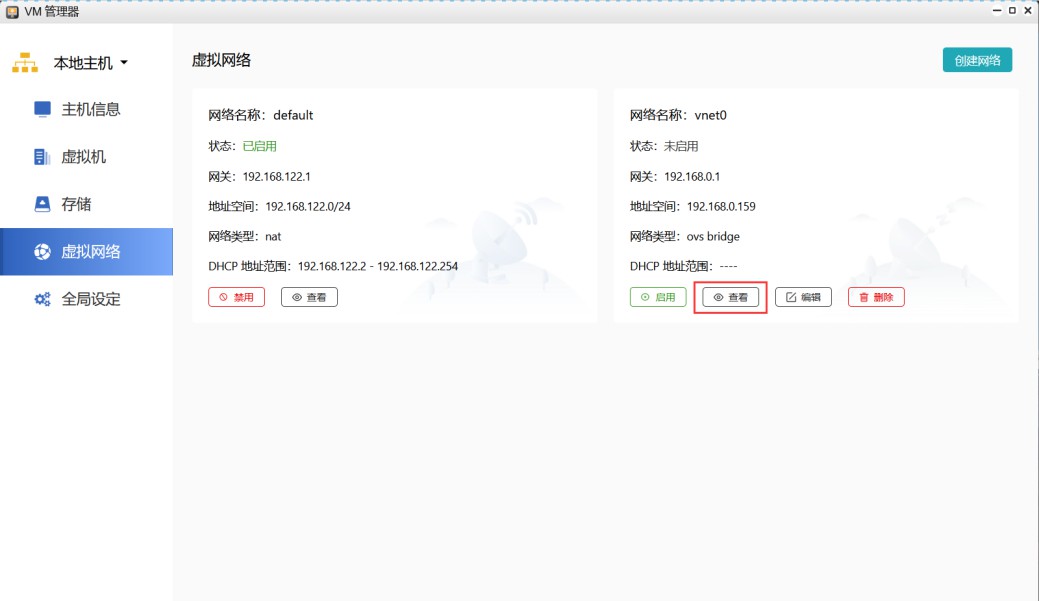Enable the vnet0 network with 启用
Image resolution: width=1039 pixels, height=601 pixels.
658,297
